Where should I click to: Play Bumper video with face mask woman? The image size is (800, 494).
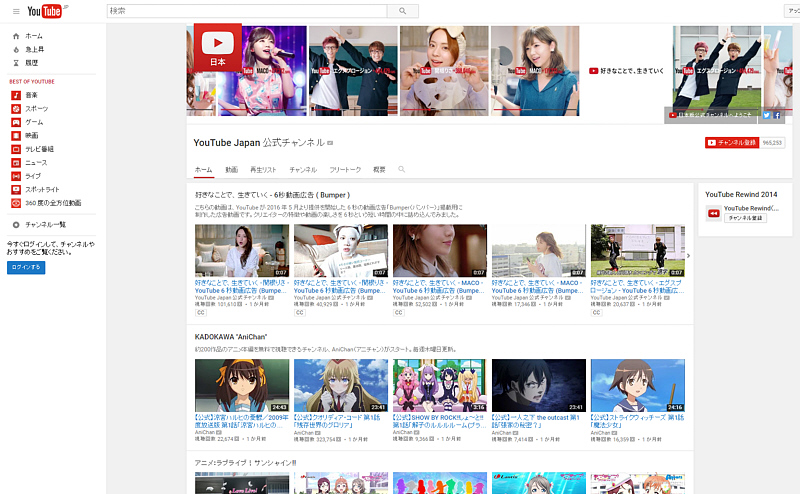pyautogui.click(x=341, y=251)
